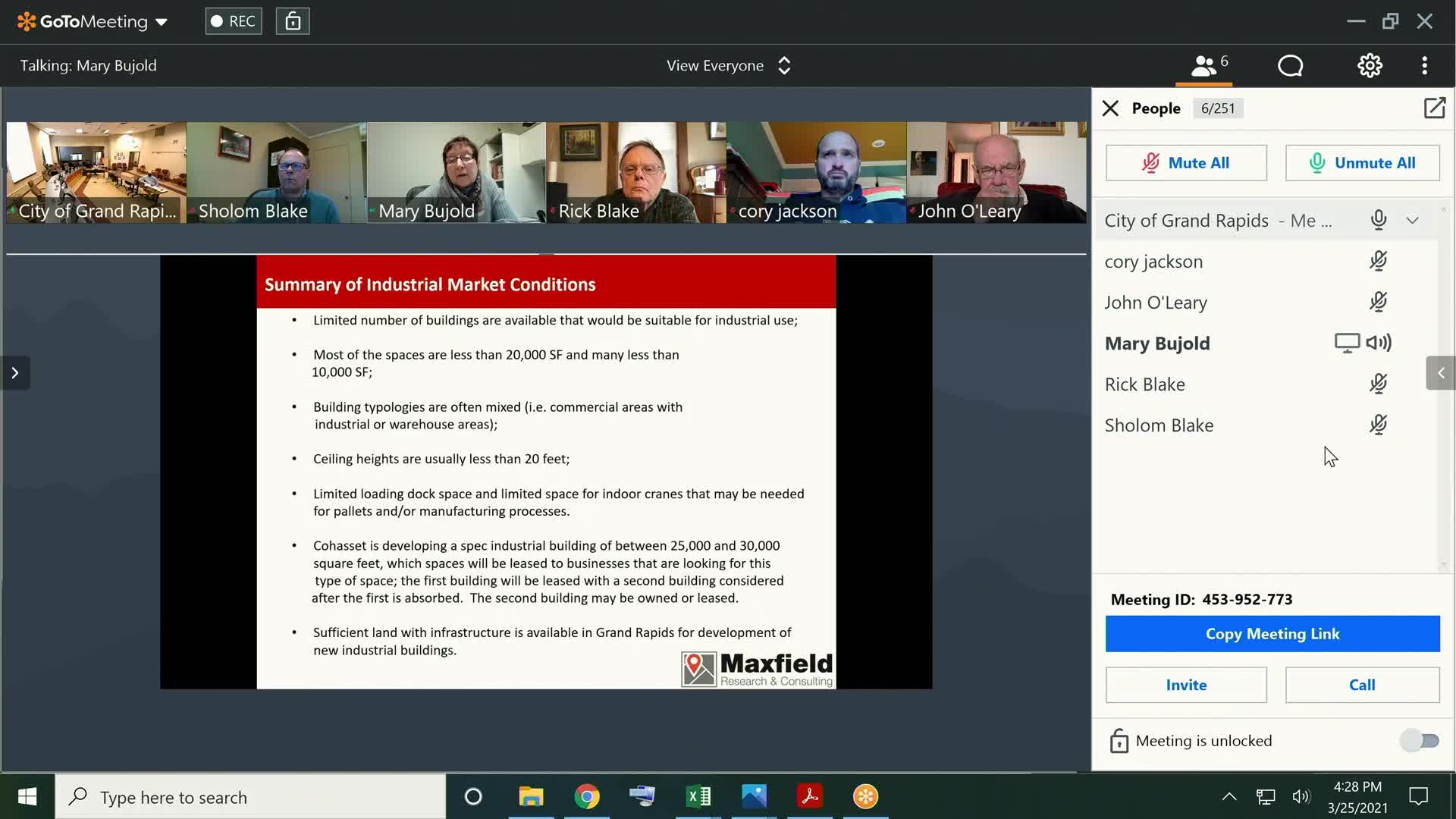Open the chat panel icon
This screenshot has height=819, width=1456.
point(1290,66)
